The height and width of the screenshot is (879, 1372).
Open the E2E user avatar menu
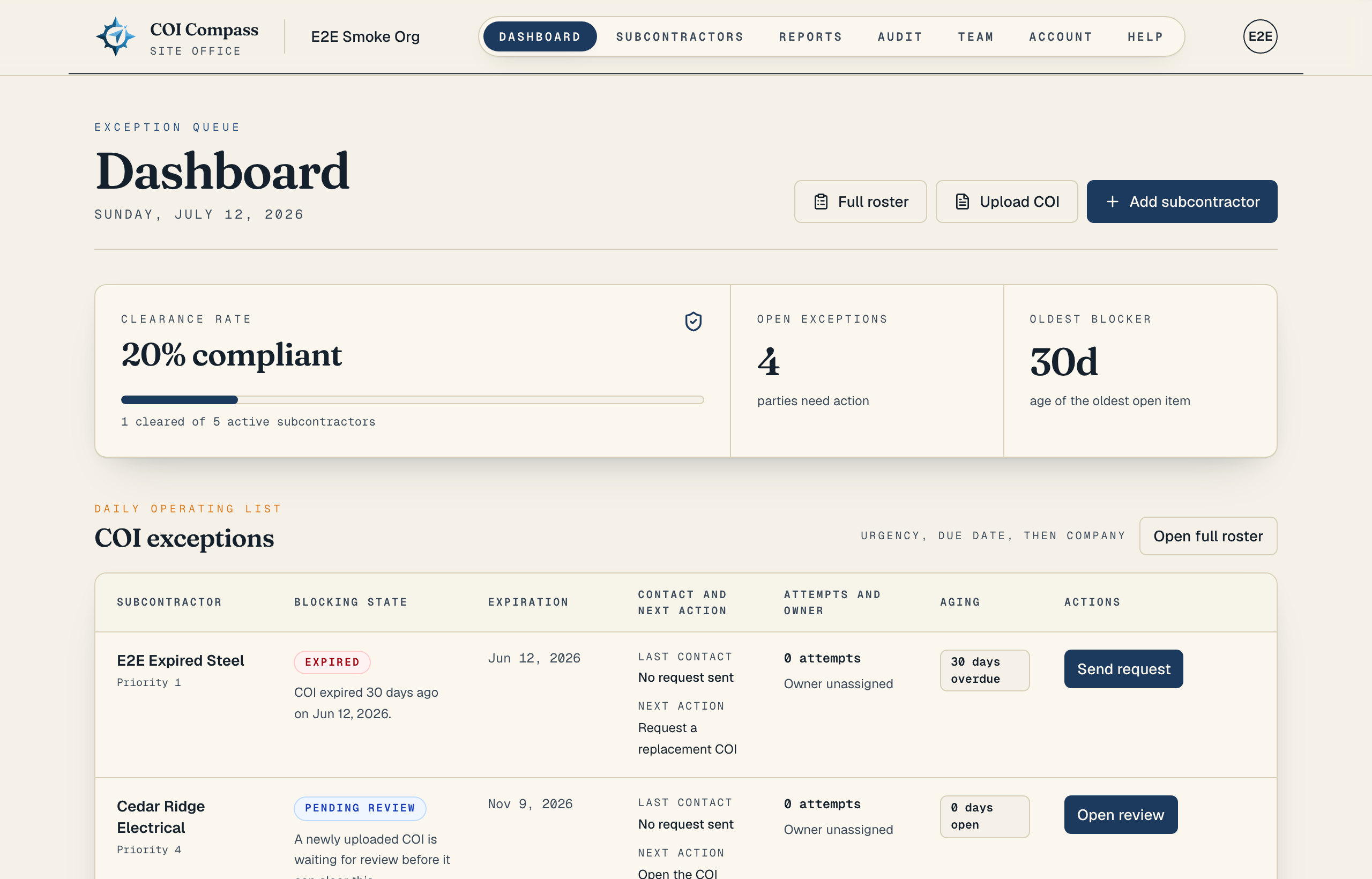[1260, 36]
